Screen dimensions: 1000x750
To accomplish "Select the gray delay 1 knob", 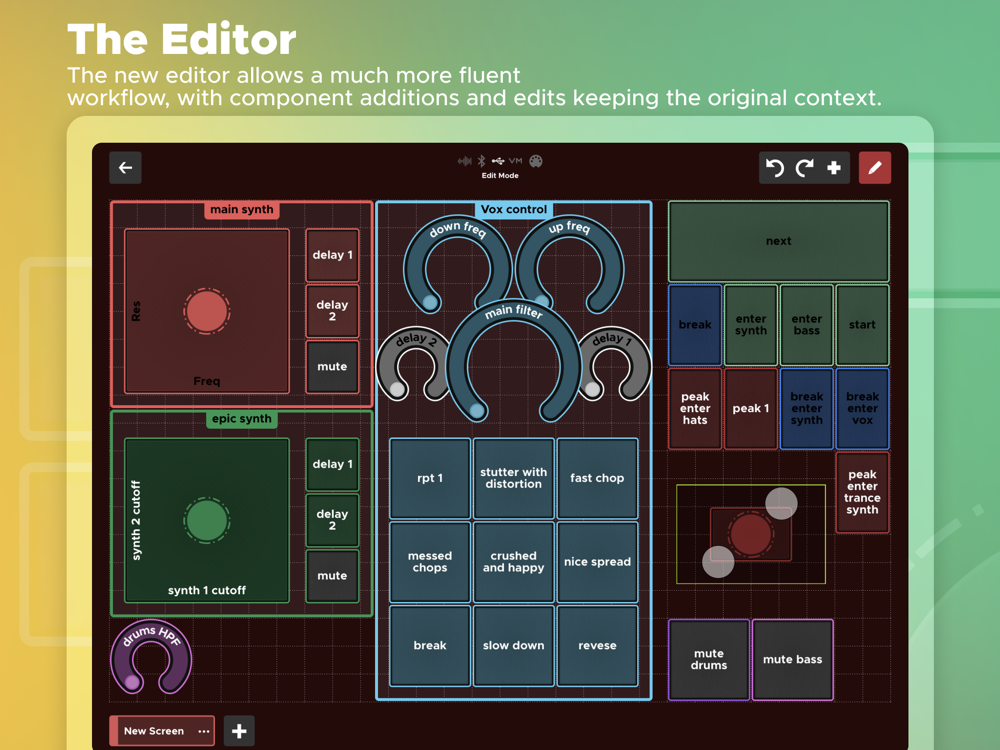I will pos(614,365).
